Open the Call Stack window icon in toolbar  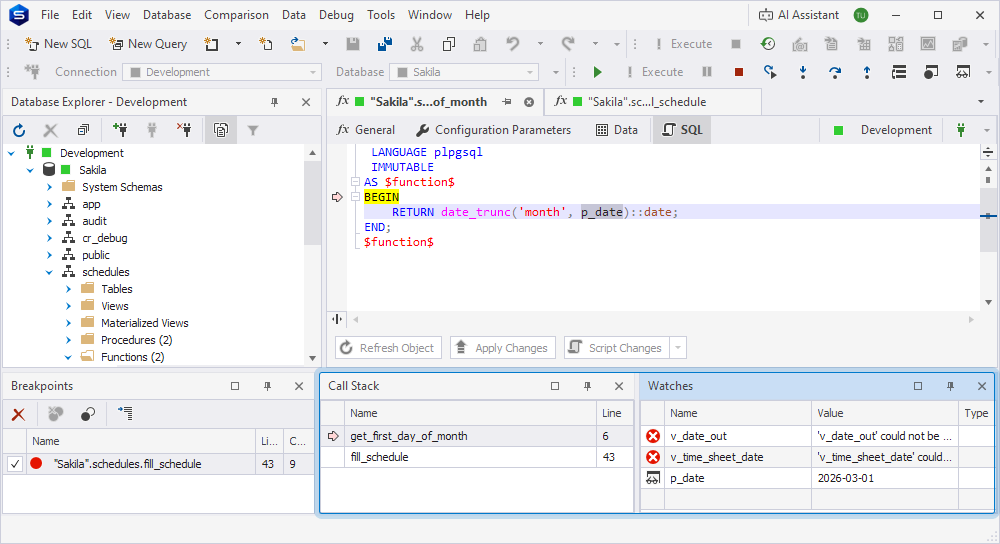tap(899, 72)
